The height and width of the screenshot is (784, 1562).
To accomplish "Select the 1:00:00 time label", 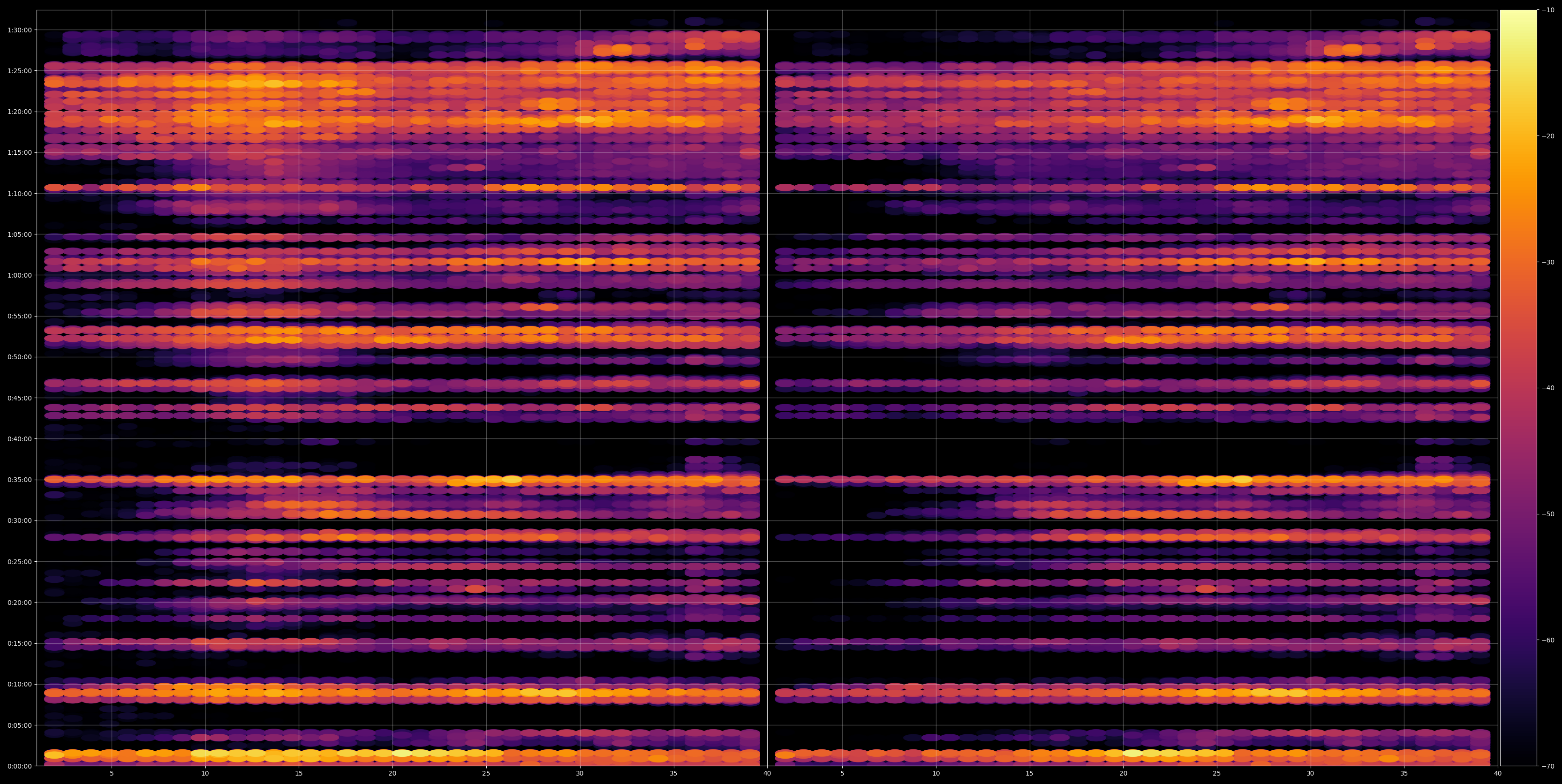I will [x=19, y=275].
